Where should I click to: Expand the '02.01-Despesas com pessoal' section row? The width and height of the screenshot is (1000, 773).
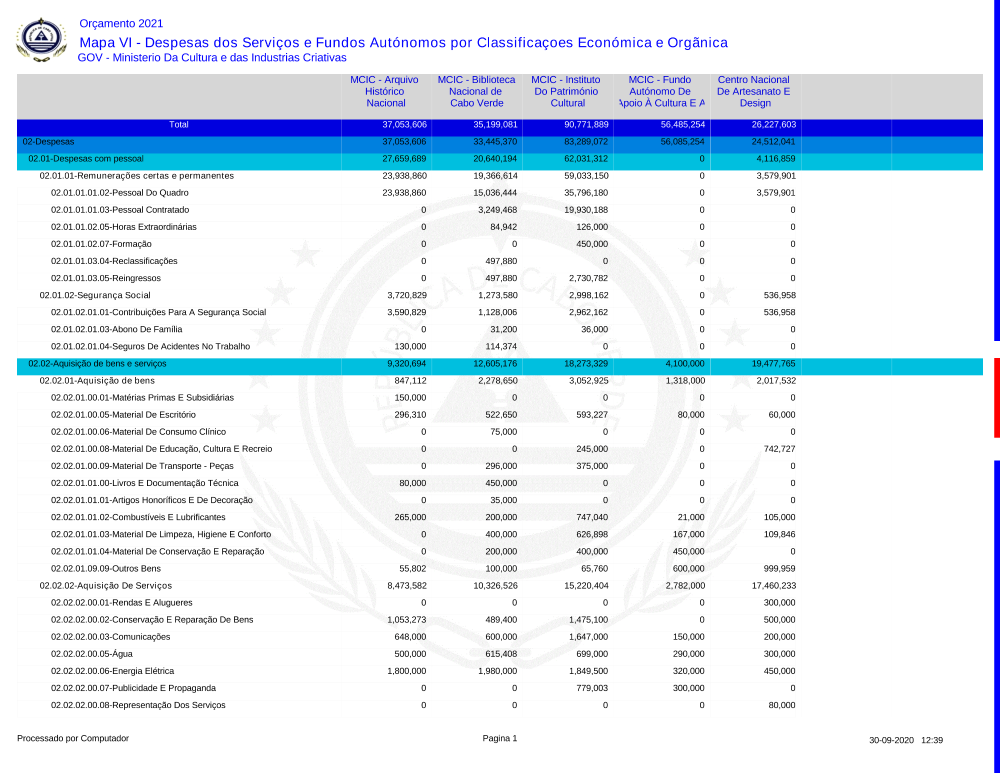86,159
